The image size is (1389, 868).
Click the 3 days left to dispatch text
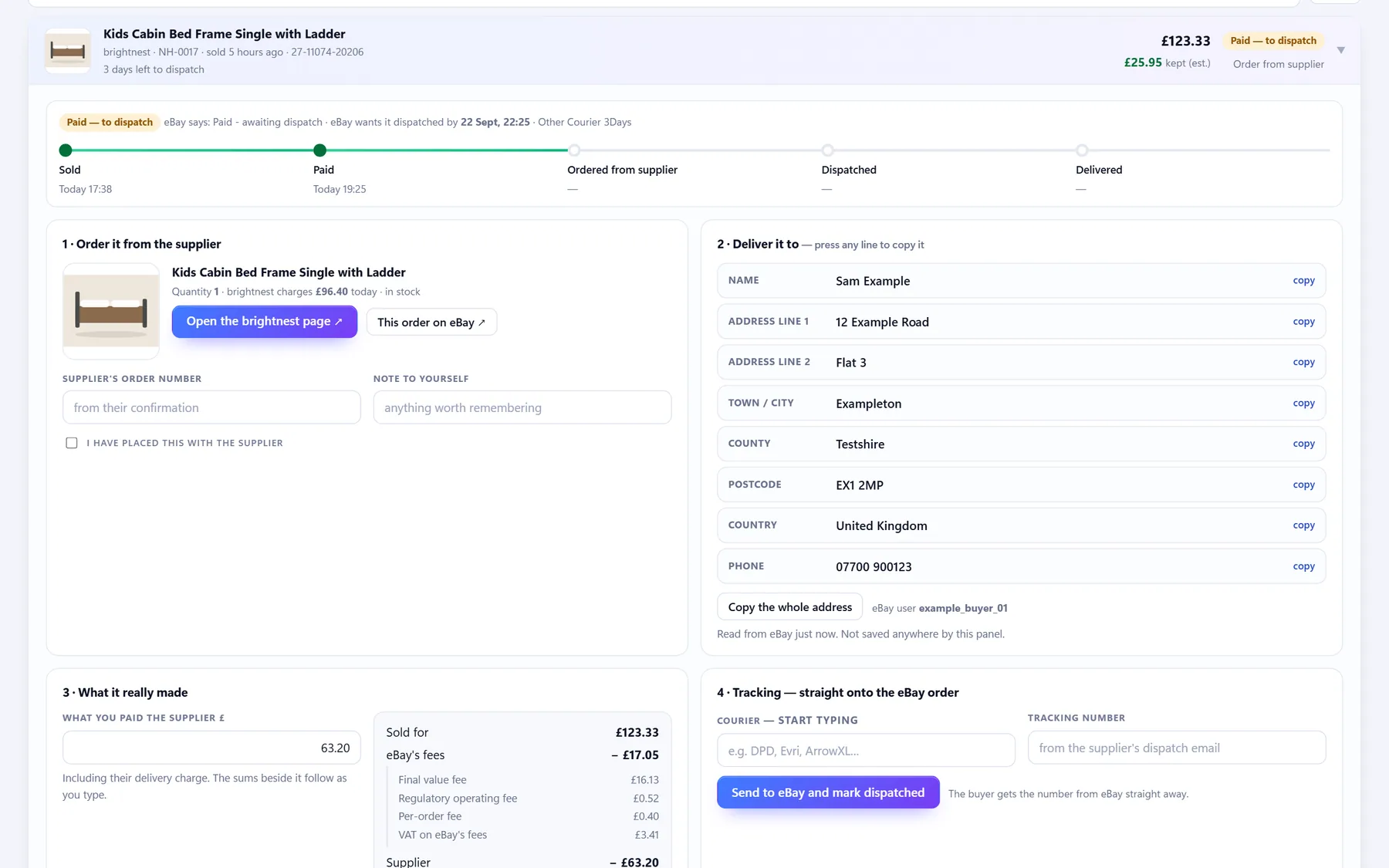[154, 69]
